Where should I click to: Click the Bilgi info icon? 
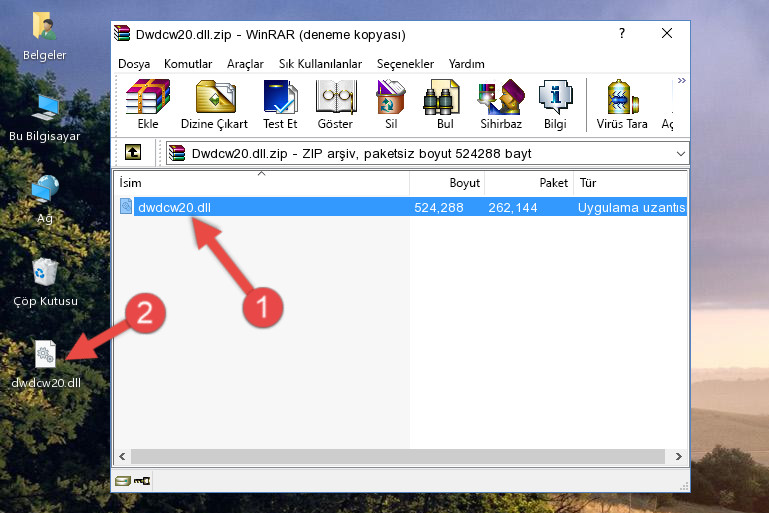point(555,104)
